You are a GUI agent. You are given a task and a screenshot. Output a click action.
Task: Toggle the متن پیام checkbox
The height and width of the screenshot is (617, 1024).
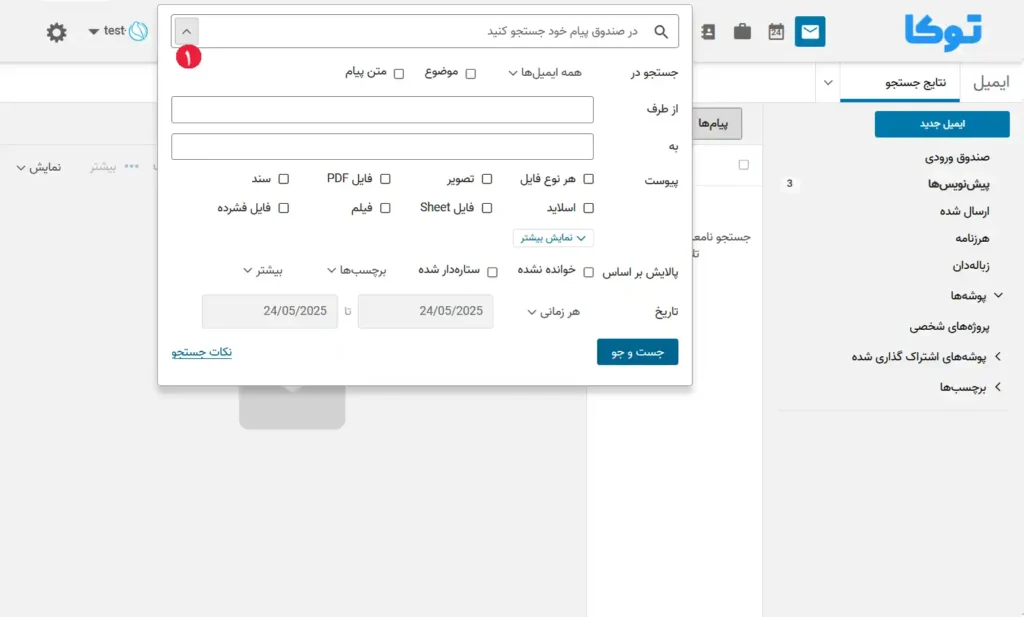pyautogui.click(x=399, y=74)
